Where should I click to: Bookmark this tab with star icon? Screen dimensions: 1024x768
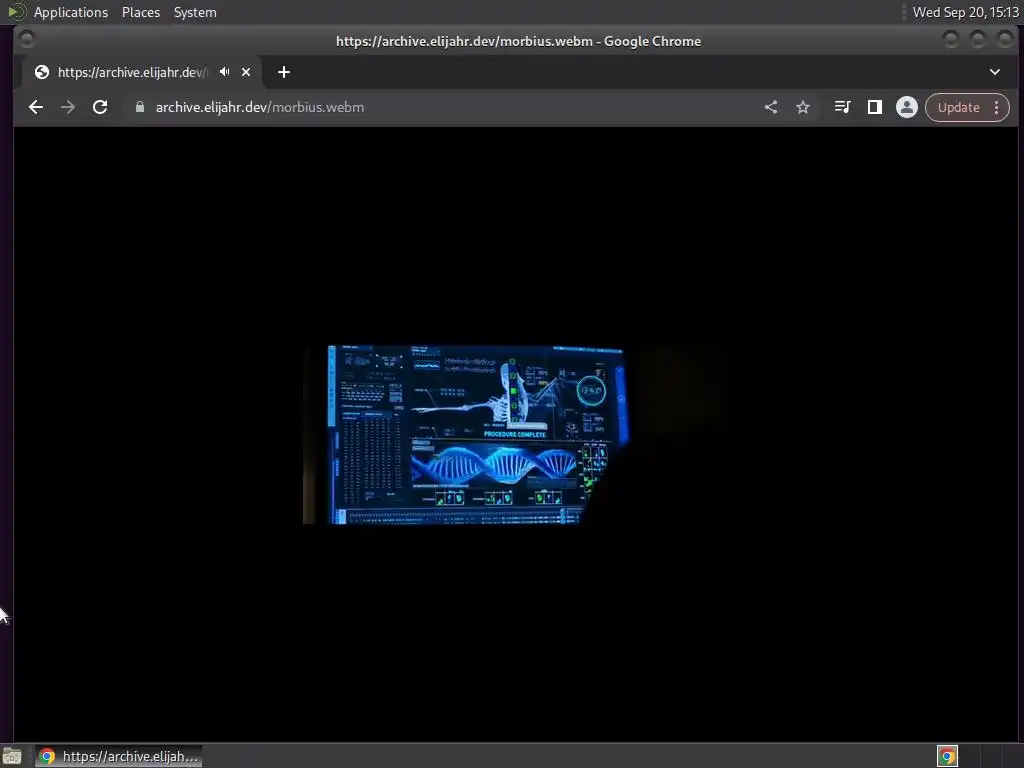pyautogui.click(x=803, y=107)
